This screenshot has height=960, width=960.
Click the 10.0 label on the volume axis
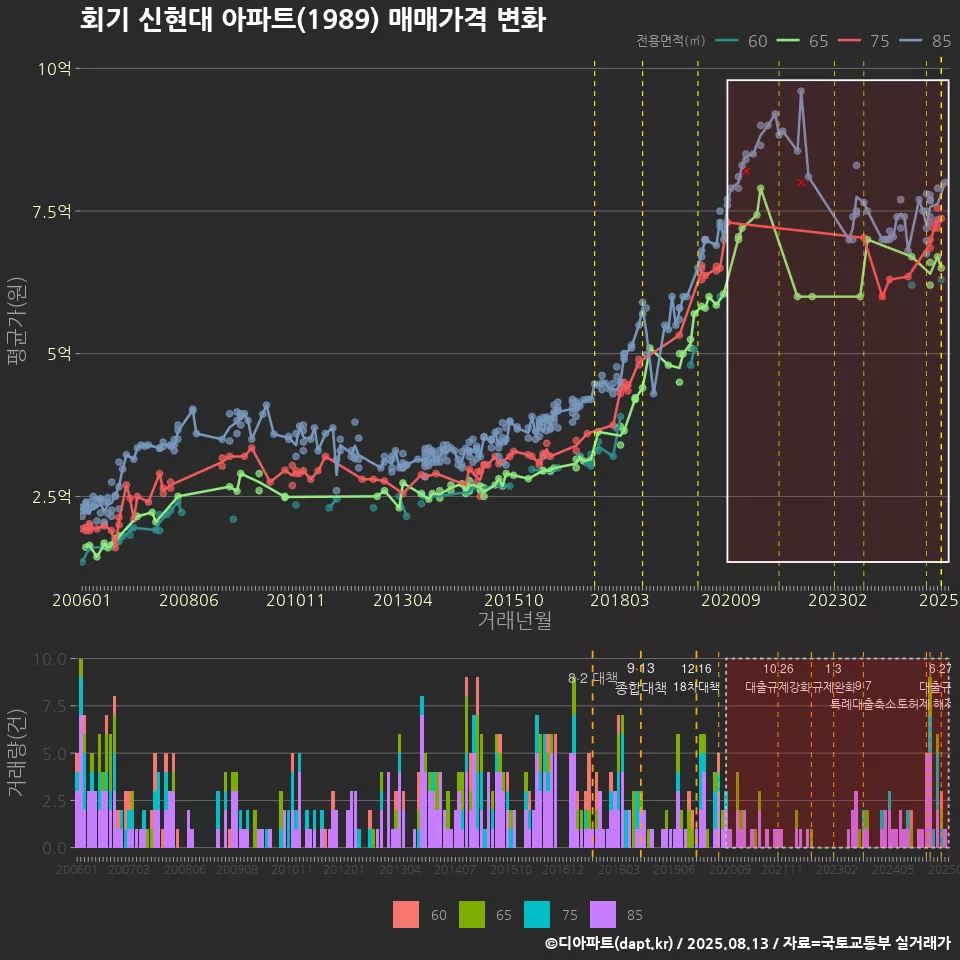point(50,659)
